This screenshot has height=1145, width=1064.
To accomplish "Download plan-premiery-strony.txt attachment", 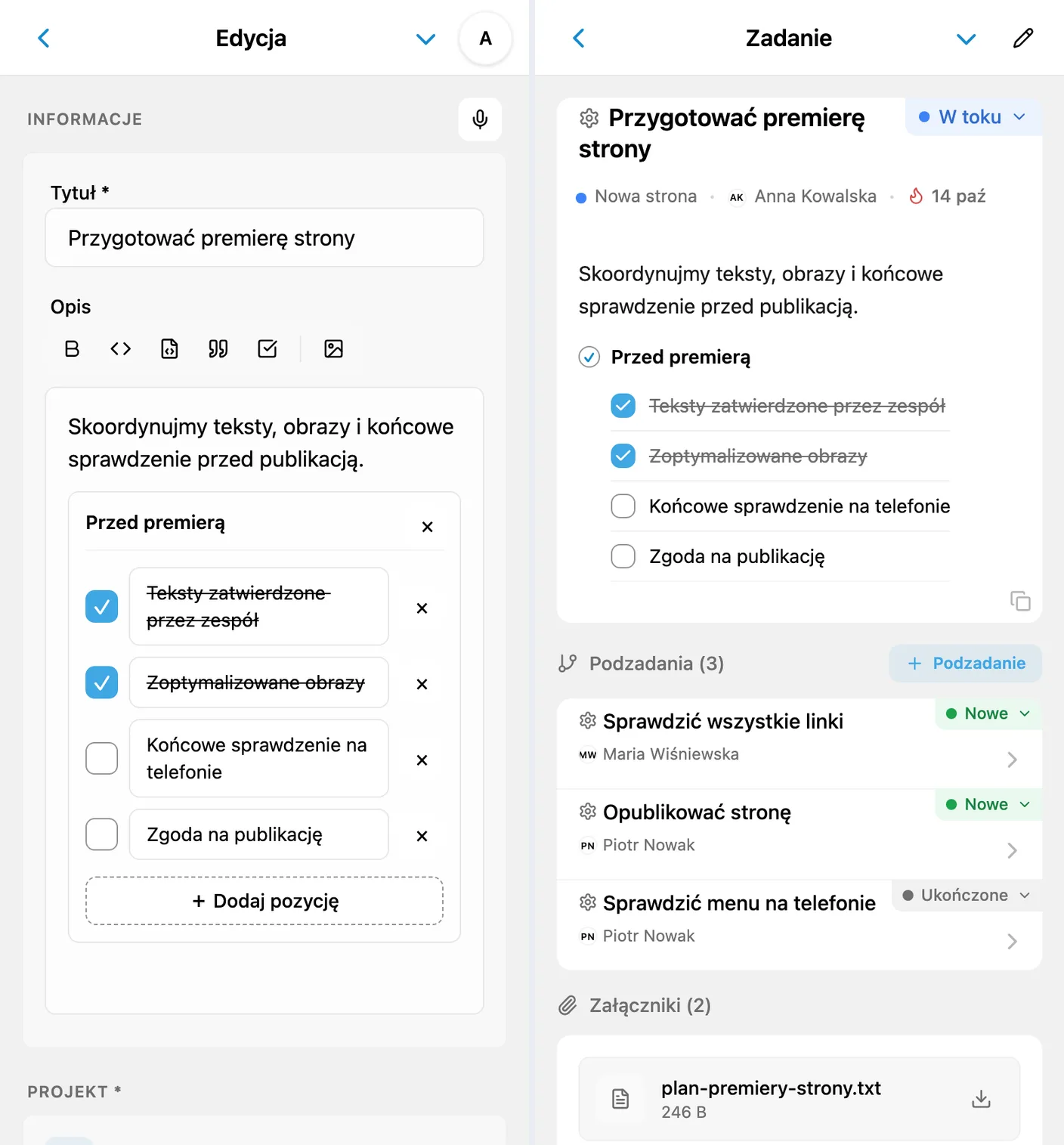I will [x=981, y=1099].
